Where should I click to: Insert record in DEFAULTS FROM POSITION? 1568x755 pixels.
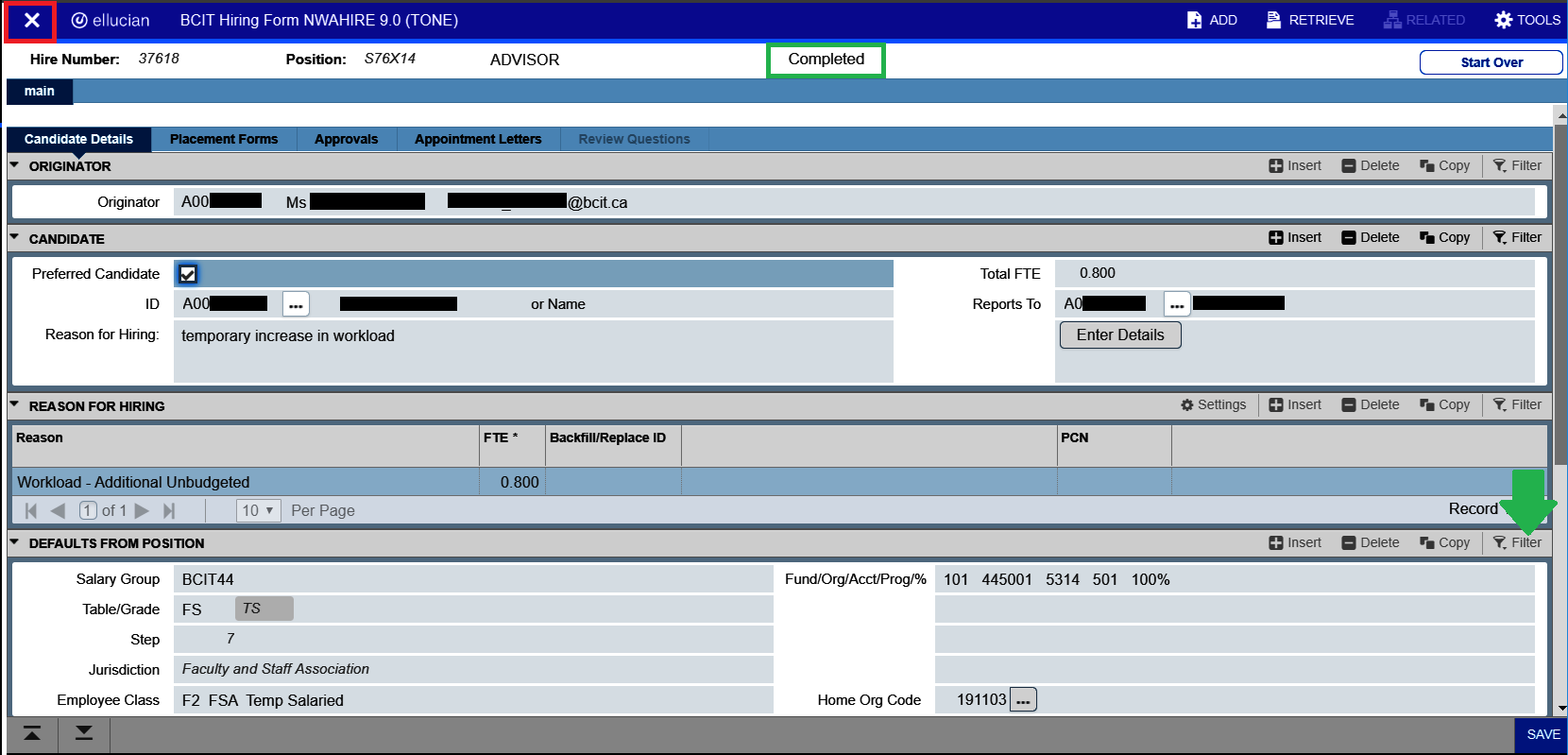[x=1295, y=542]
